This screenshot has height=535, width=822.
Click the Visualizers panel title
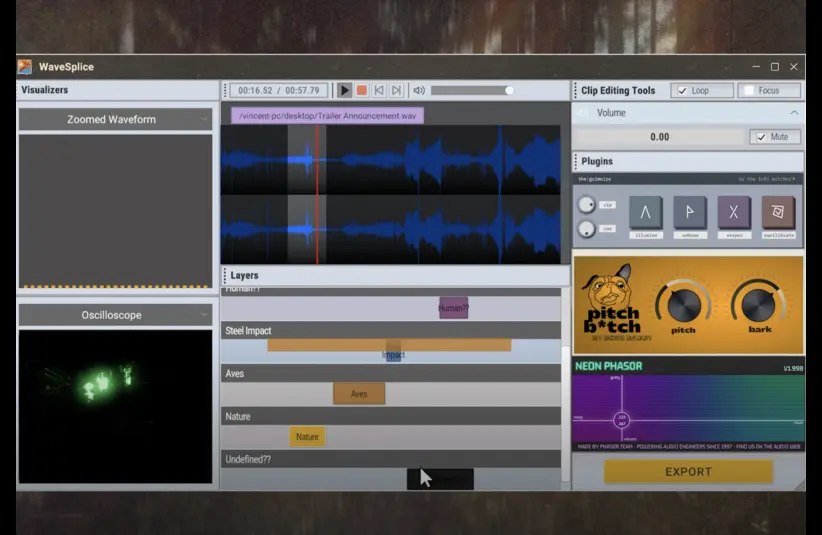[45, 90]
